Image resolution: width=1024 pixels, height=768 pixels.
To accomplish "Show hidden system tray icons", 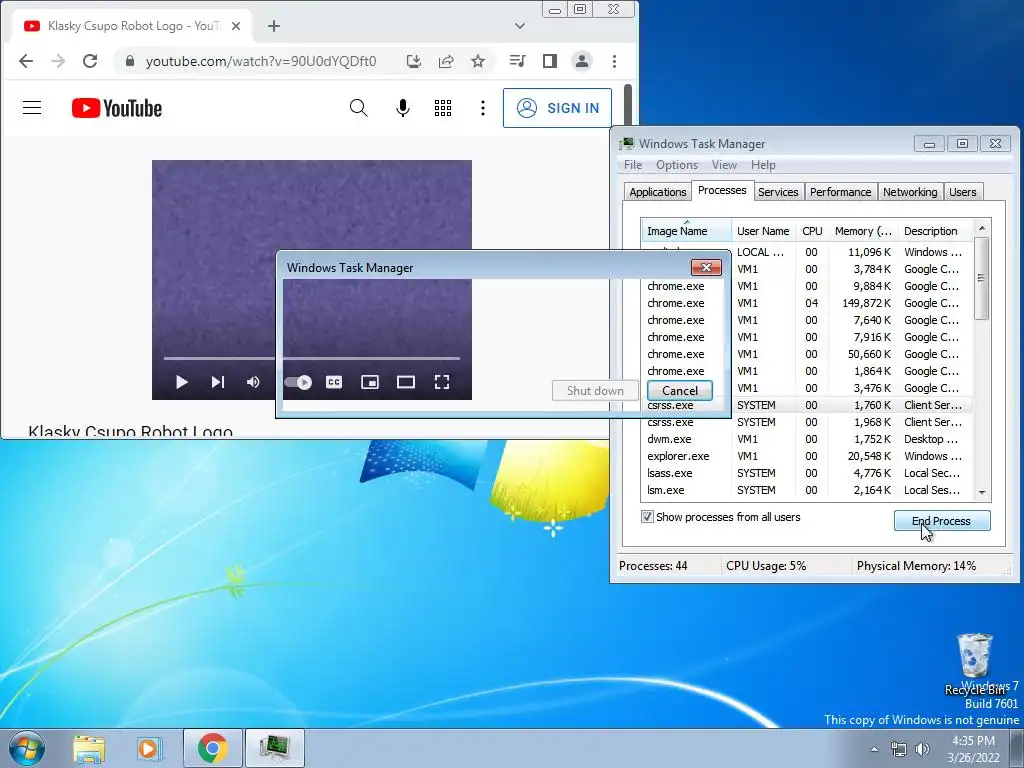I will point(874,749).
